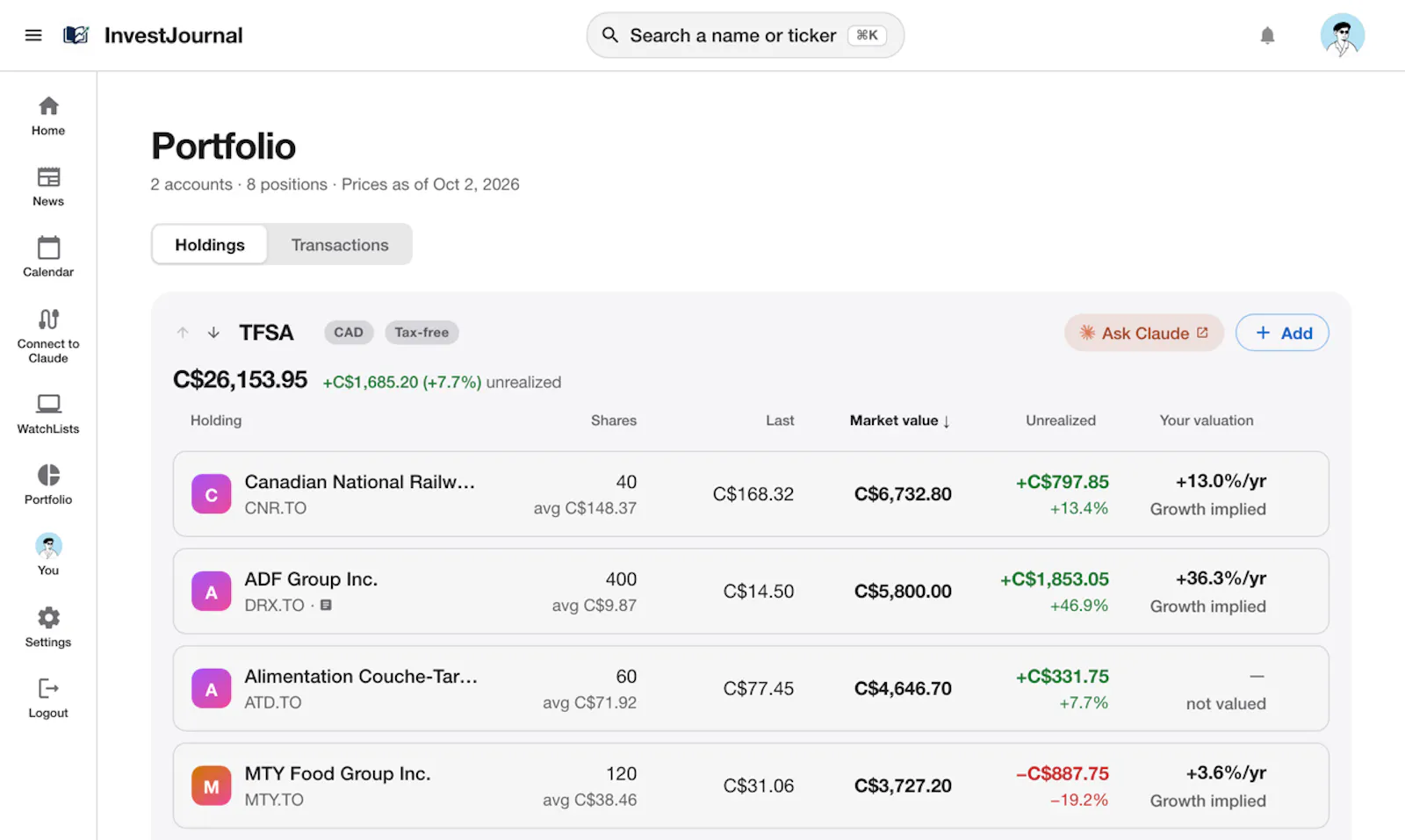Image resolution: width=1405 pixels, height=840 pixels.
Task: Click avg C$148.37 cost text
Action: (585, 508)
